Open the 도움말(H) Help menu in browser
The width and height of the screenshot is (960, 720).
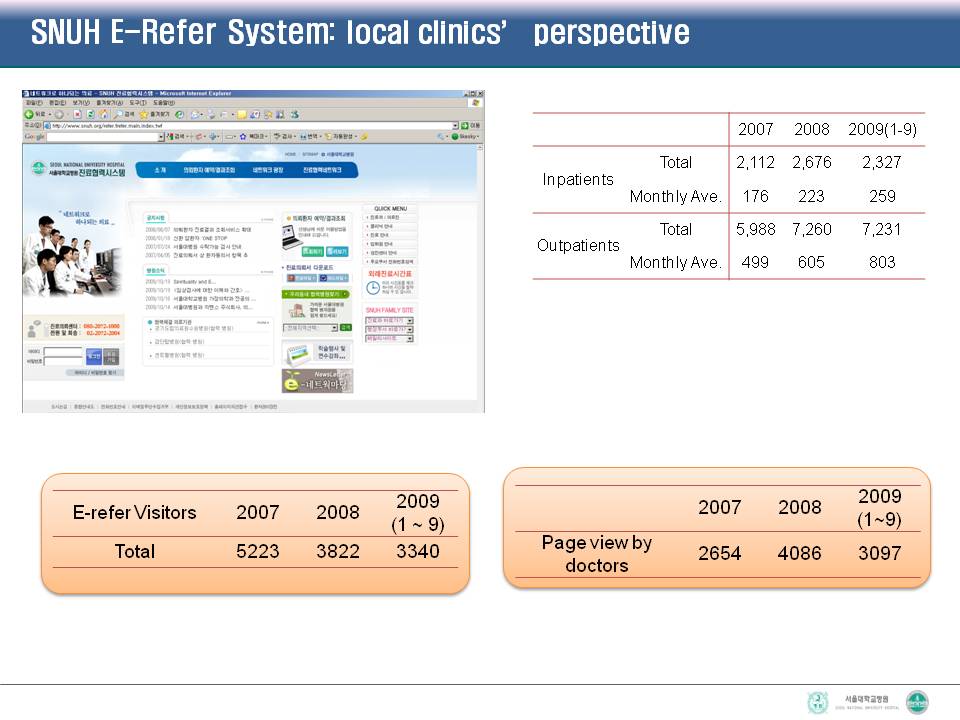[x=164, y=103]
